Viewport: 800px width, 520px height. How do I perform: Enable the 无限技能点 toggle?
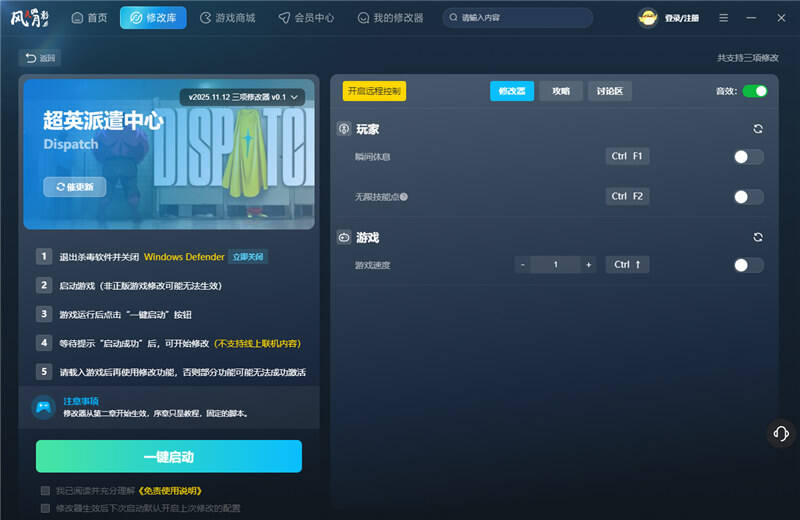coord(748,196)
